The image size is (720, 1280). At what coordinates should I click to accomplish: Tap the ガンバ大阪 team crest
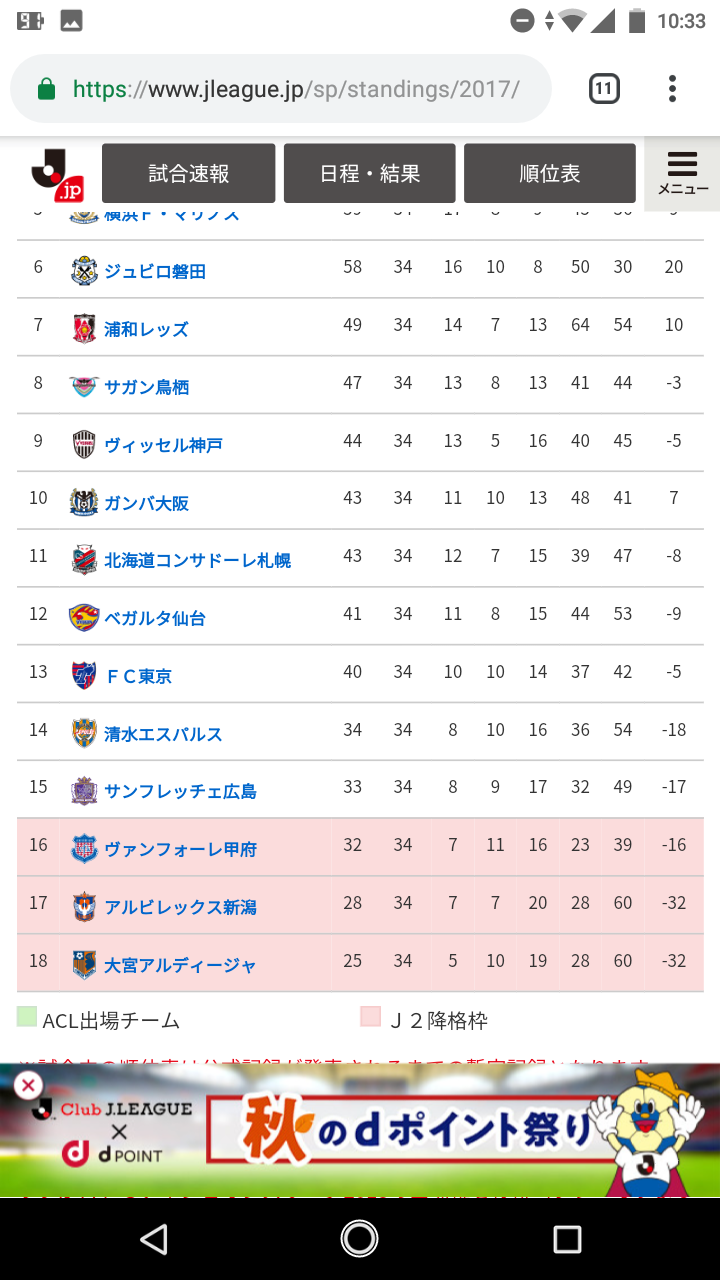[x=84, y=502]
